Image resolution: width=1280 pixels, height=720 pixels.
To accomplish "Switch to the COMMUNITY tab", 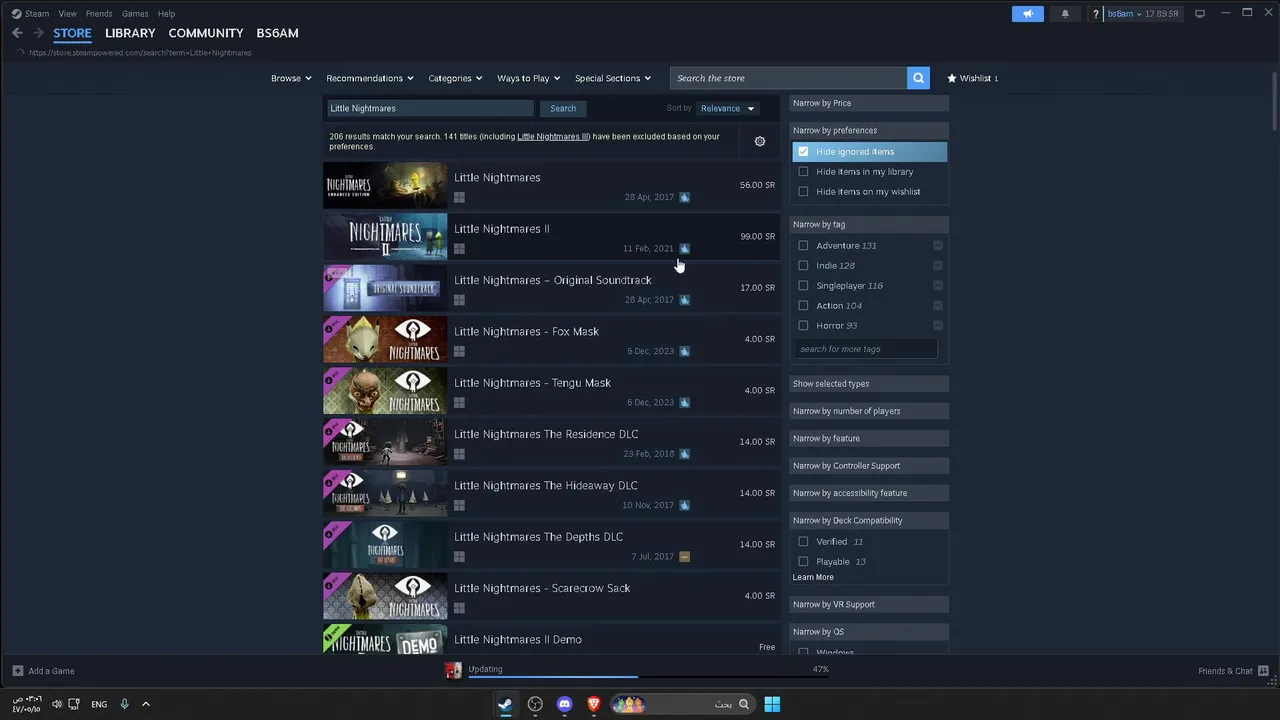I will [x=206, y=33].
